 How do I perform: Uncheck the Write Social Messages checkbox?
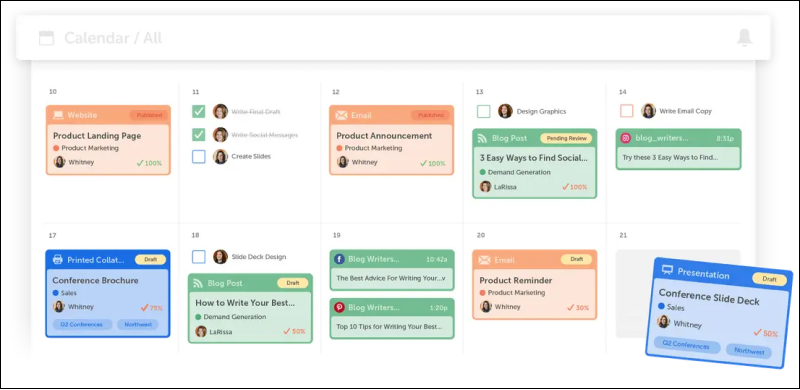coord(199,135)
